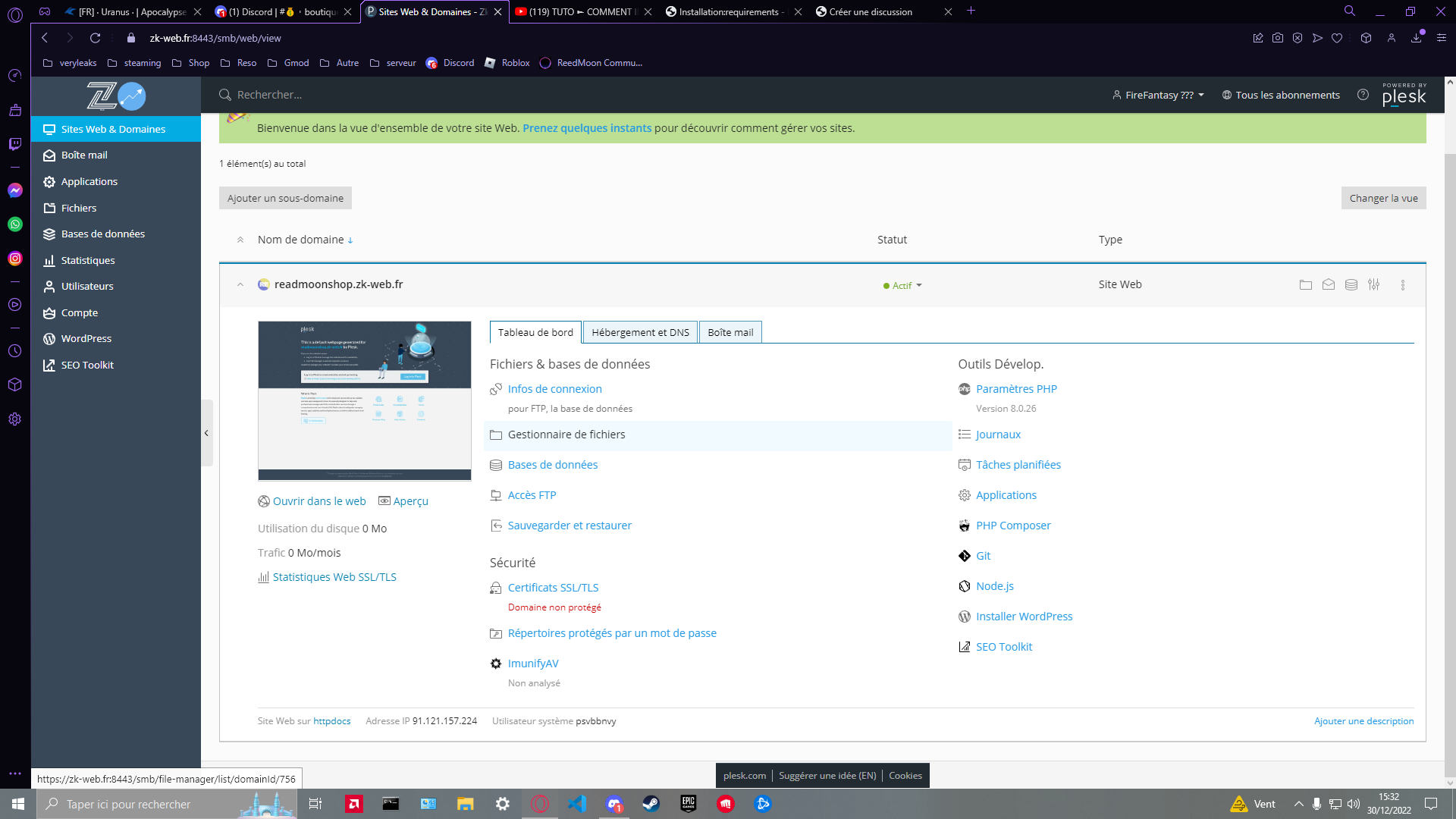
Task: Click Ouvrir dans le web link
Action: coord(319,501)
